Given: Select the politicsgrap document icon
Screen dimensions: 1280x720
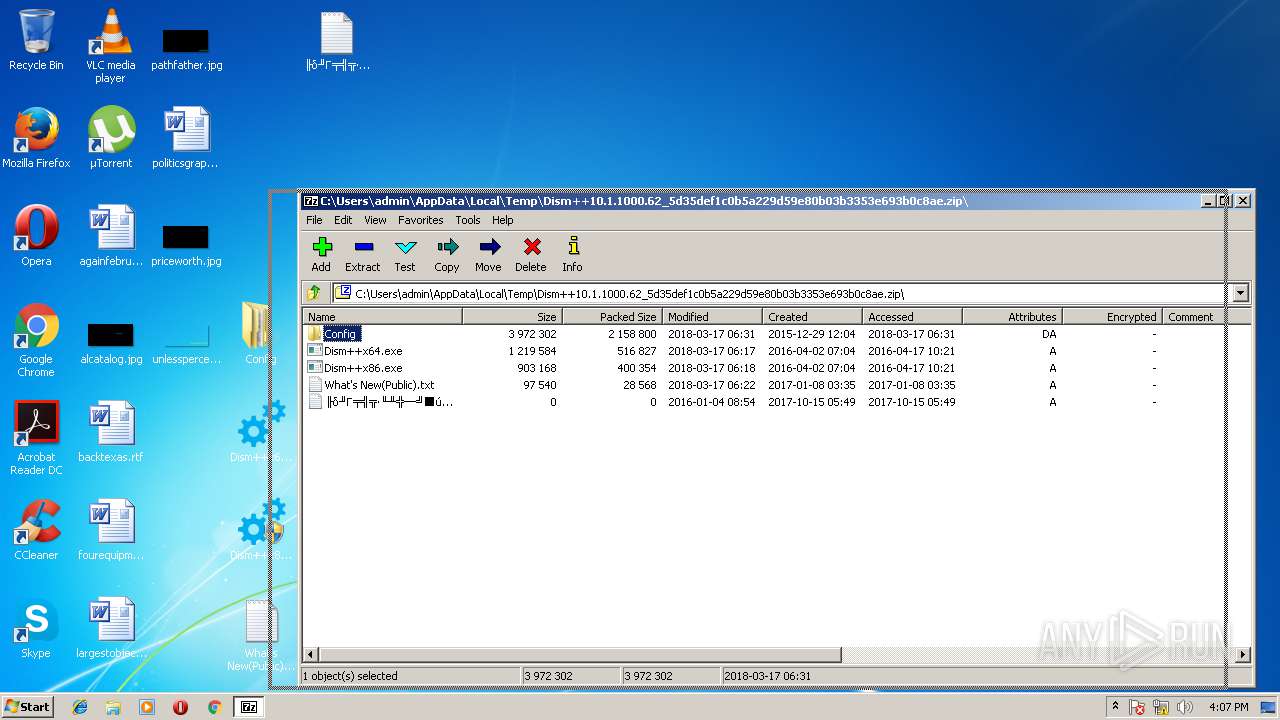Looking at the screenshot, I should pos(186,137).
